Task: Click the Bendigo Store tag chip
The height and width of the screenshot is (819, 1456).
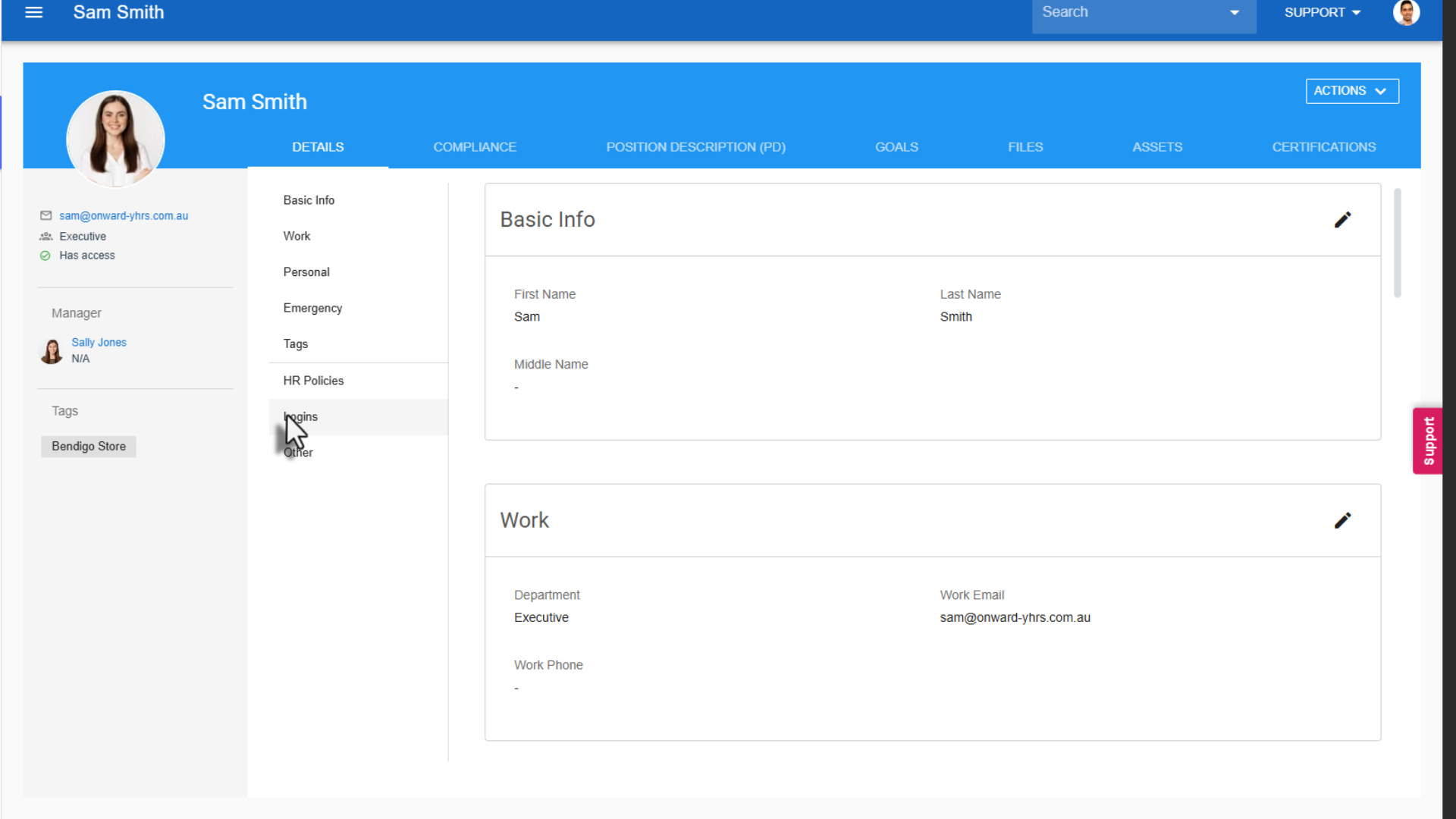Action: coord(89,447)
